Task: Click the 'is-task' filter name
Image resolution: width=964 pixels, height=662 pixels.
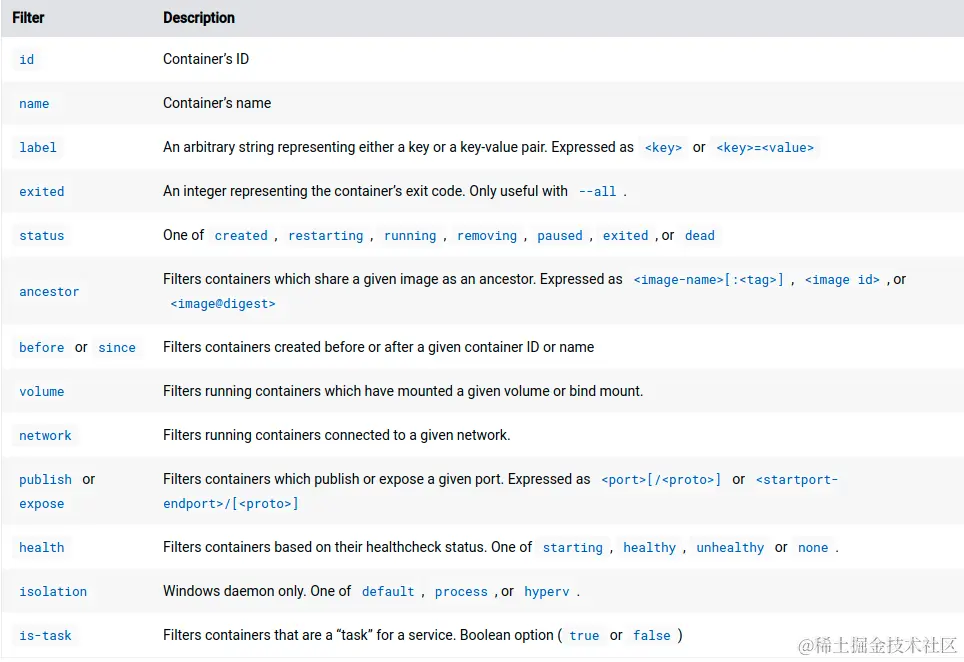Action: (x=46, y=636)
